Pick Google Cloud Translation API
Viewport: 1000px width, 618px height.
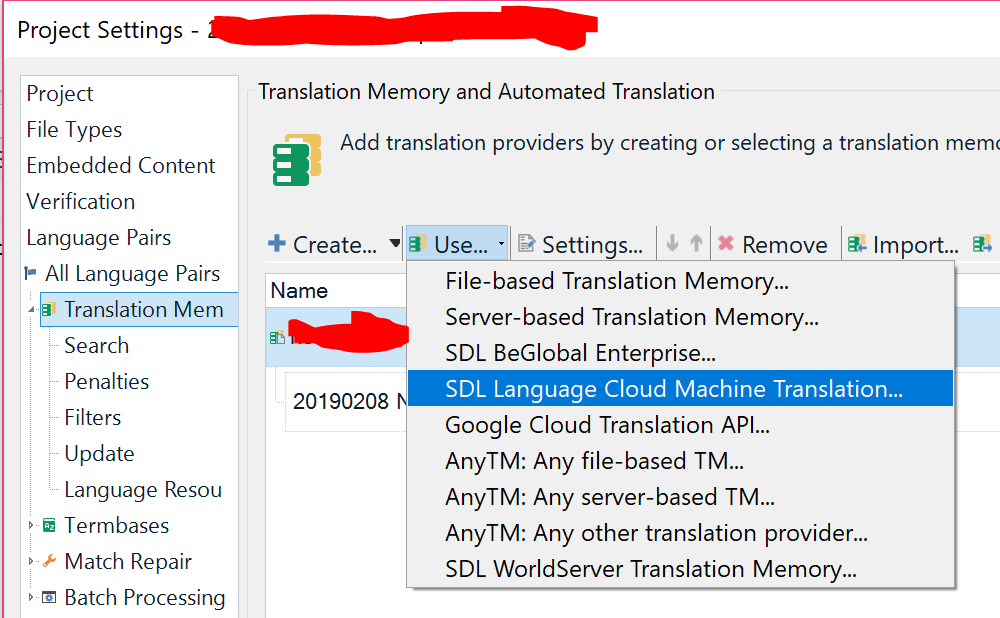click(680, 425)
